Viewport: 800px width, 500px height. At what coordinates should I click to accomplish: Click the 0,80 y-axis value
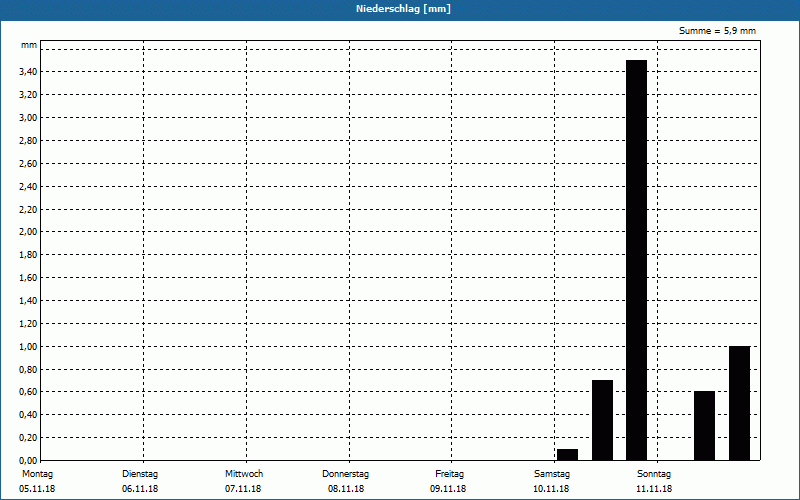pyautogui.click(x=28, y=370)
